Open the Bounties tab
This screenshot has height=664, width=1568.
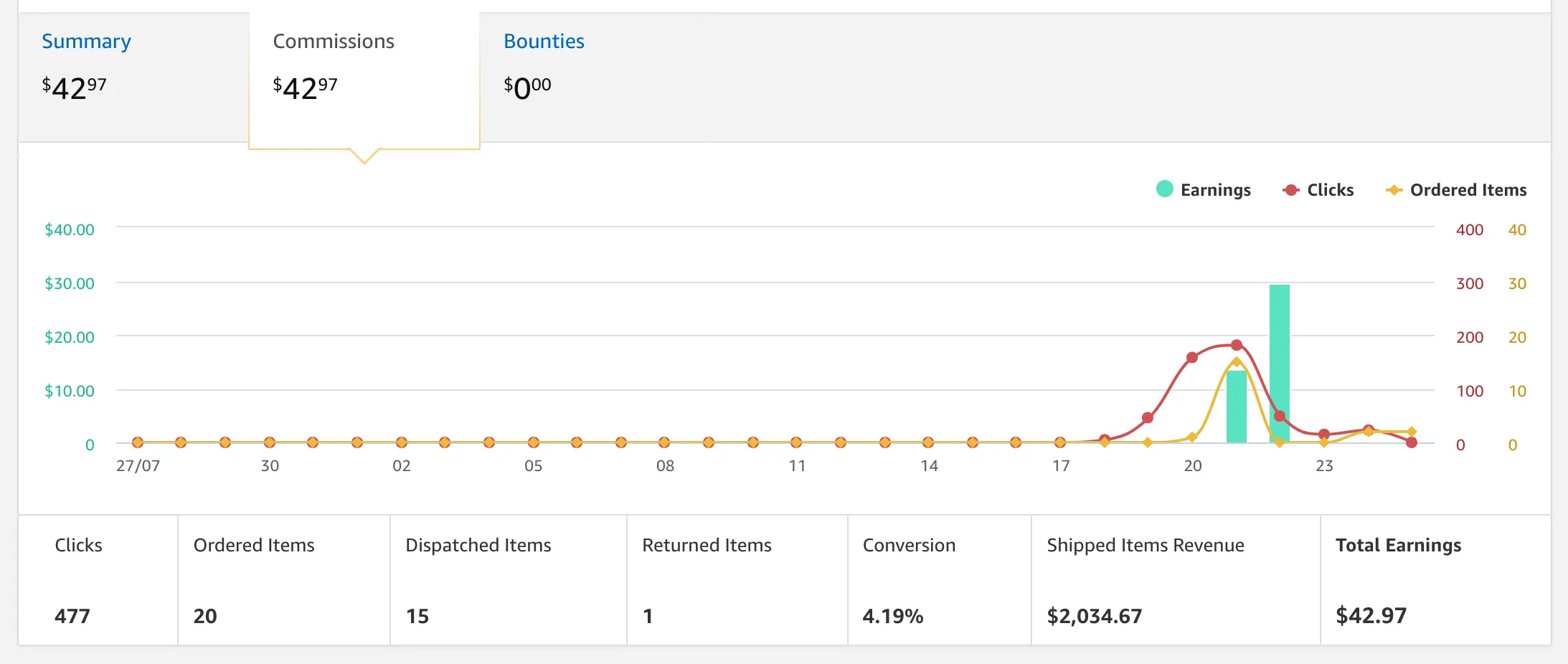click(x=544, y=41)
